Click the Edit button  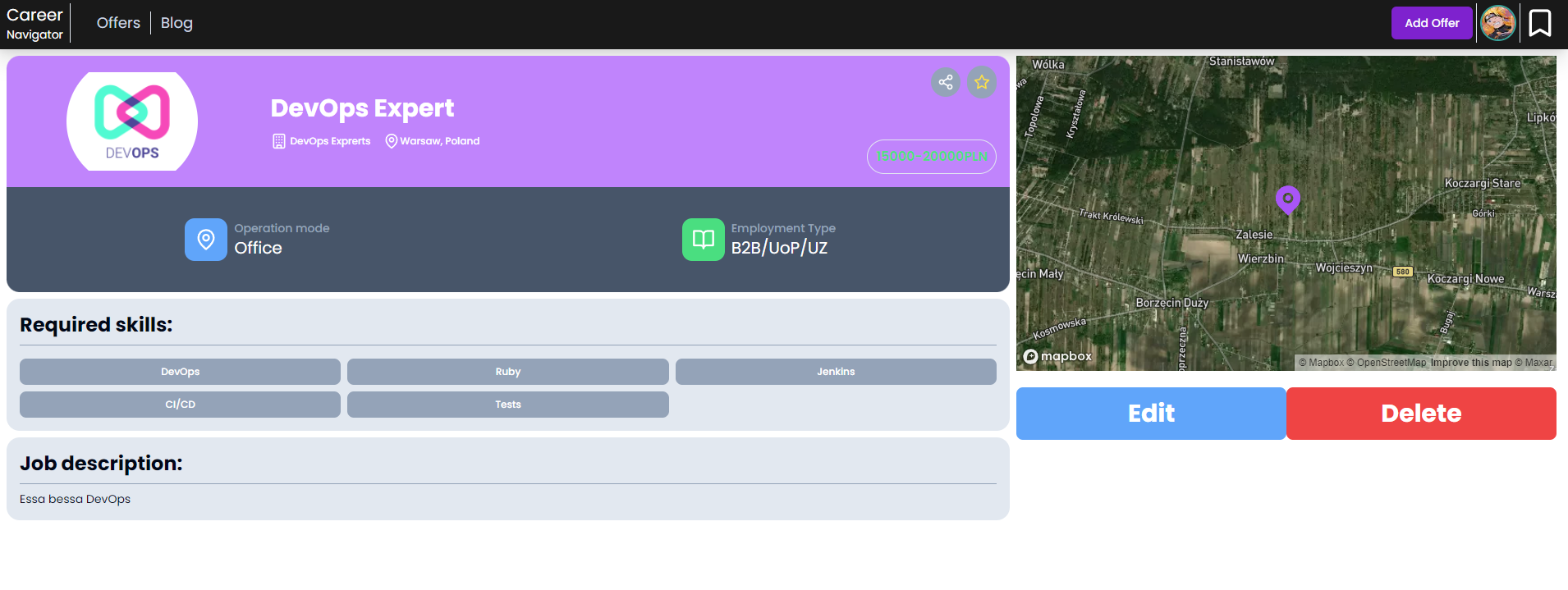tap(1151, 414)
